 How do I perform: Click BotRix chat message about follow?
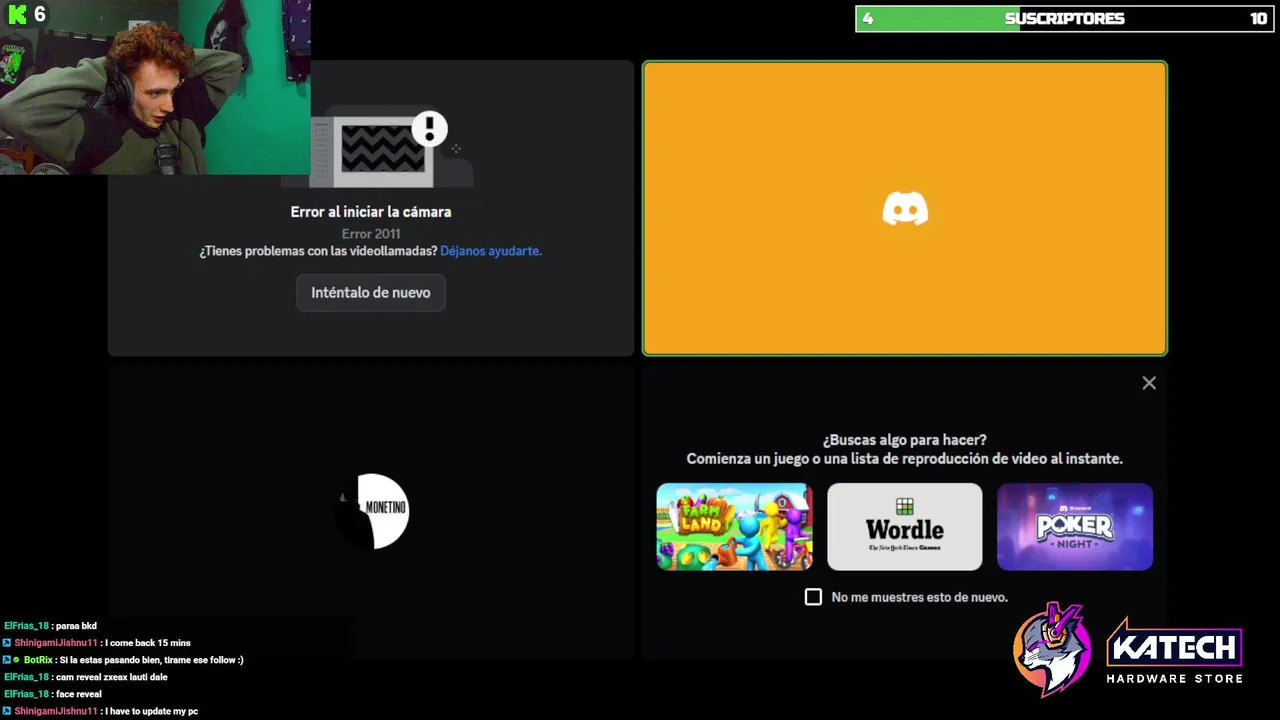click(123, 660)
